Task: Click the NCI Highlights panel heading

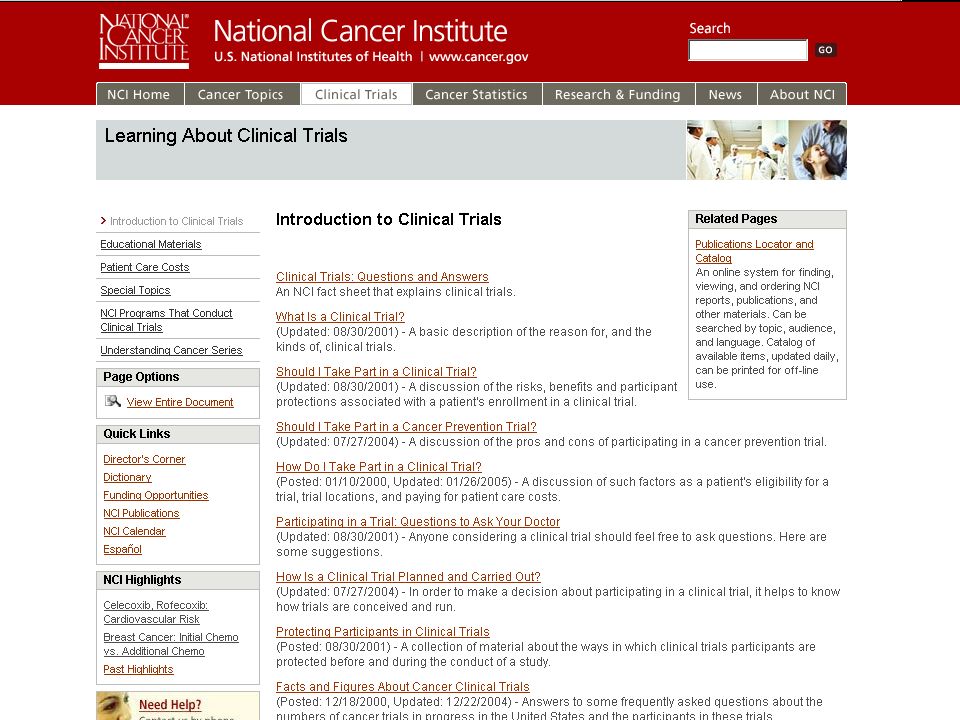Action: click(x=142, y=580)
